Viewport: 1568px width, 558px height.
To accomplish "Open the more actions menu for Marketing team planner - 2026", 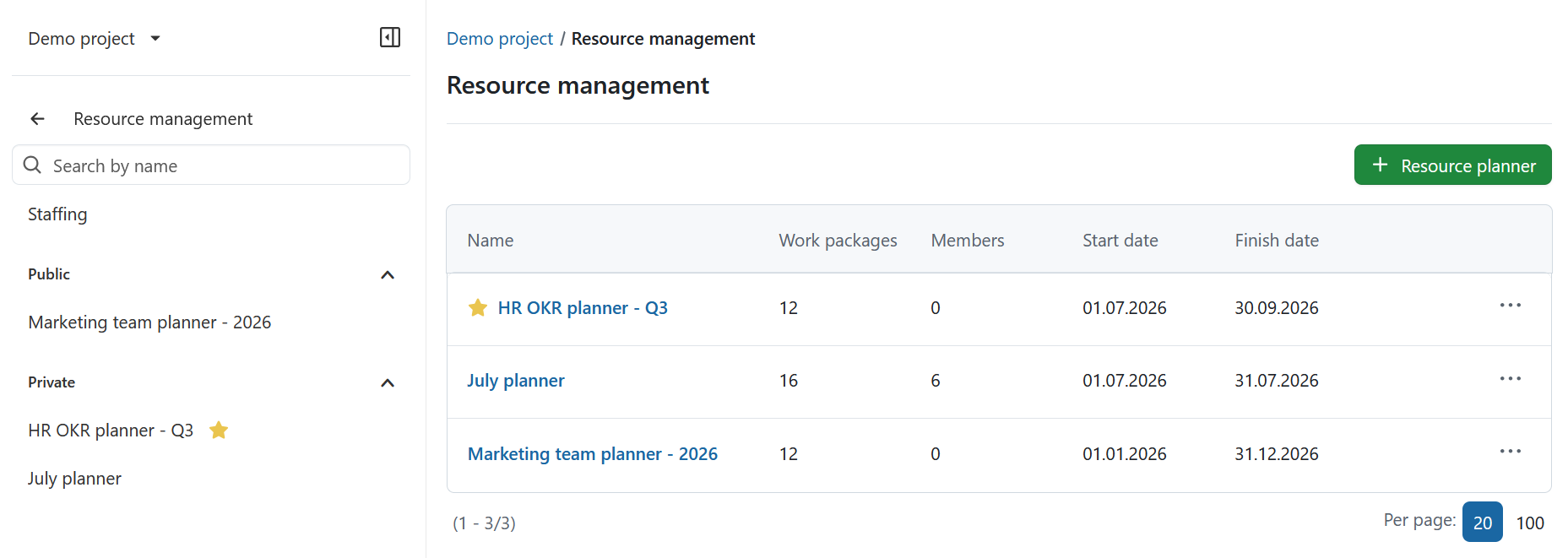I will (1511, 452).
